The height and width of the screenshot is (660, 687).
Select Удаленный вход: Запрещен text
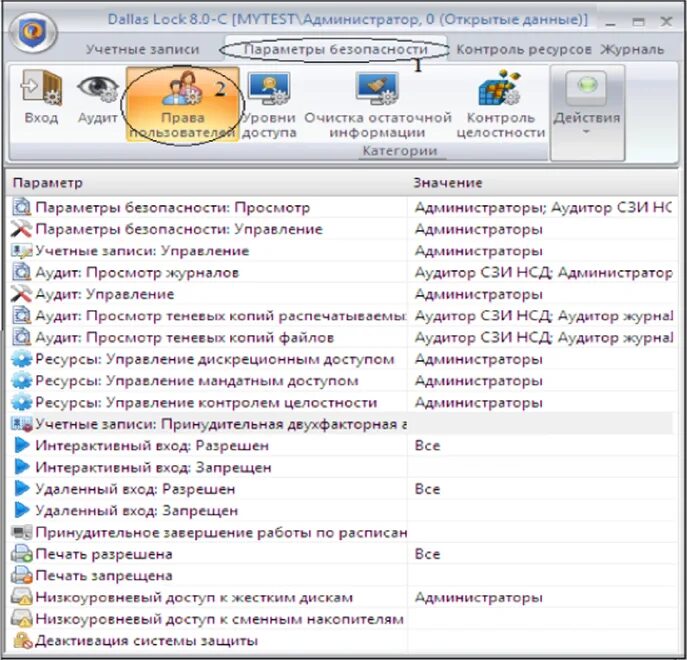(137, 511)
